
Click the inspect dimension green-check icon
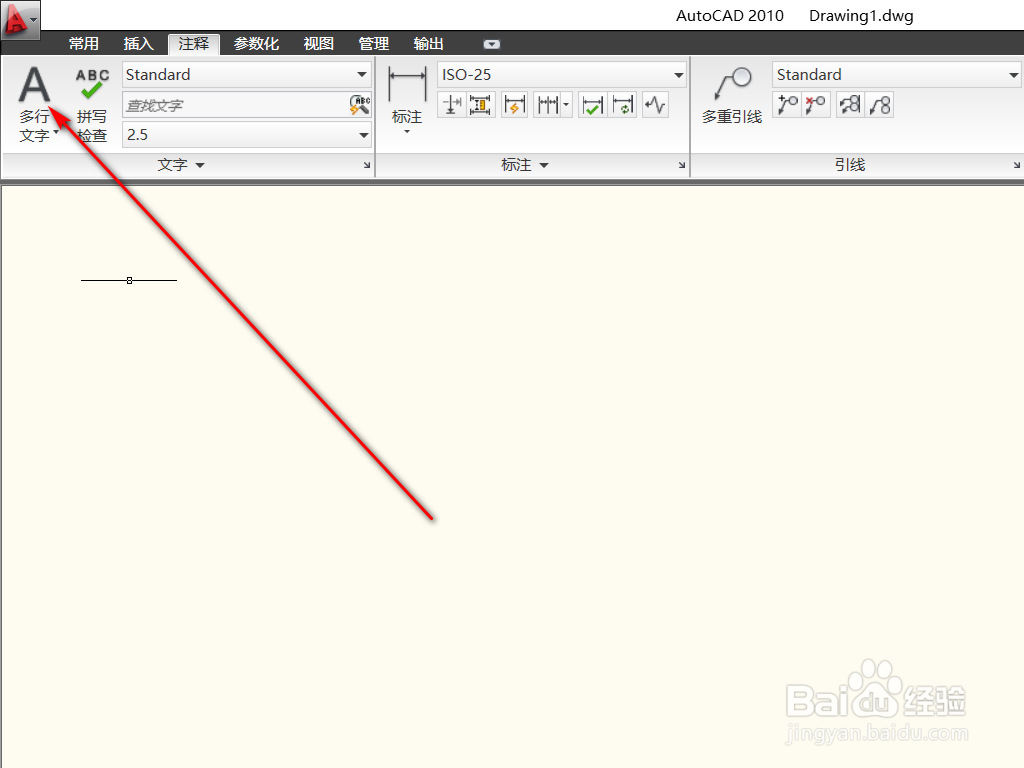[592, 104]
